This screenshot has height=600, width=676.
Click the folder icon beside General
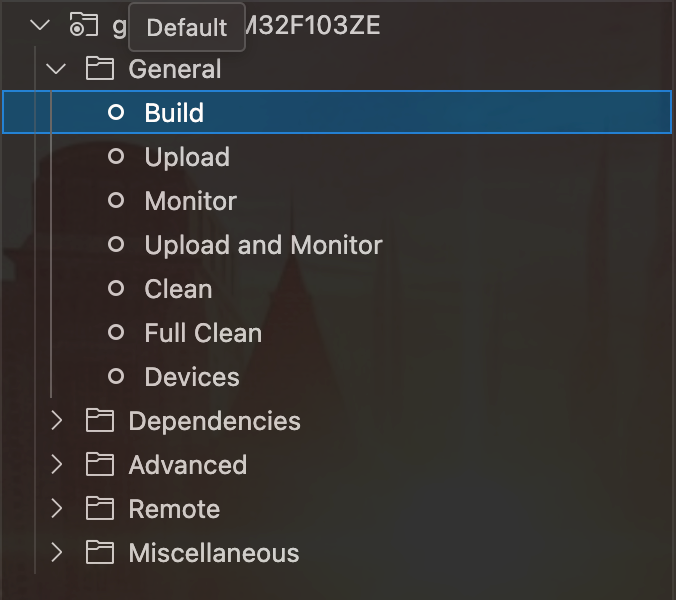click(x=99, y=69)
